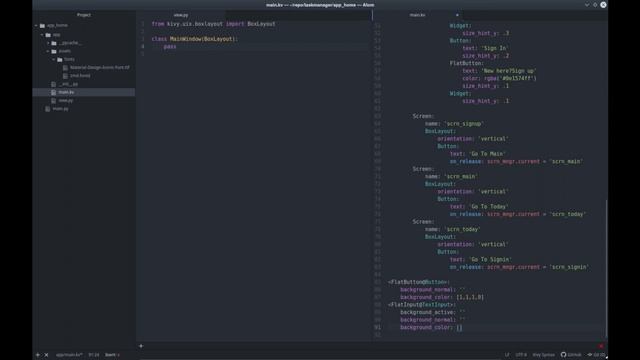Viewport: 640px width, 360px height.
Task: Click the text: 'Go To Signin' line
Action: [480, 260]
